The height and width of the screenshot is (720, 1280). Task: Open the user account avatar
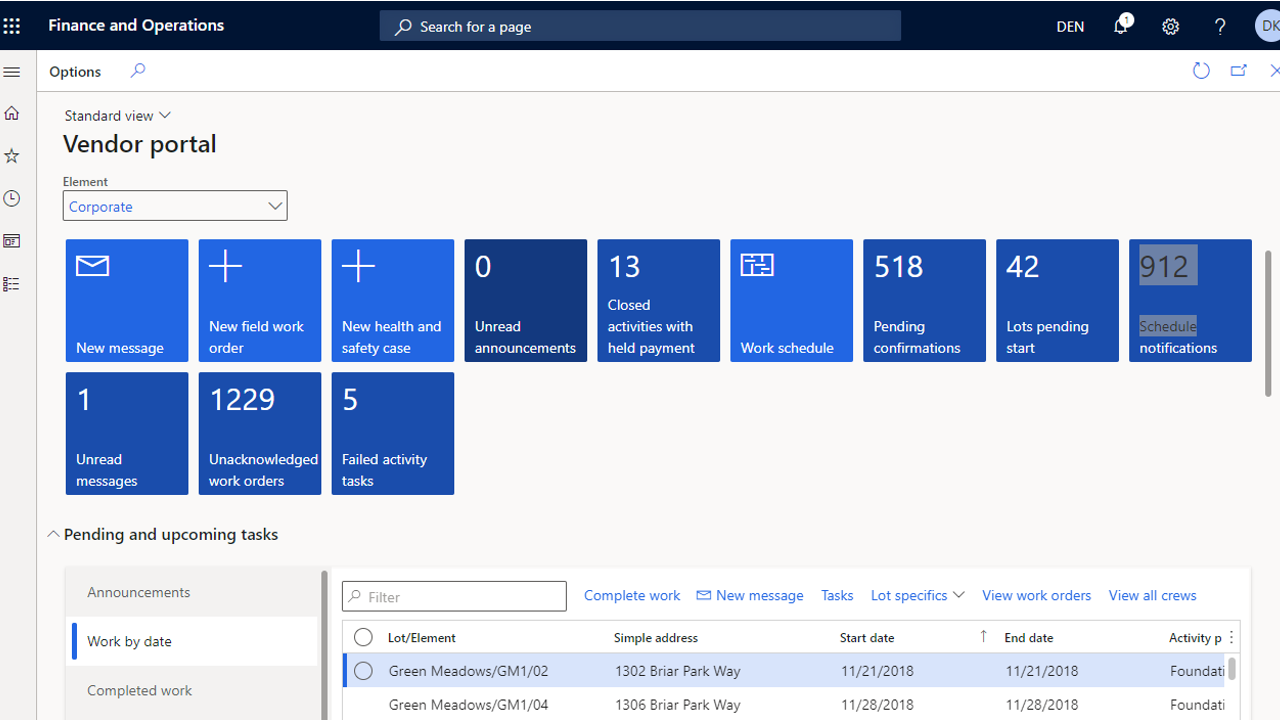click(1267, 26)
